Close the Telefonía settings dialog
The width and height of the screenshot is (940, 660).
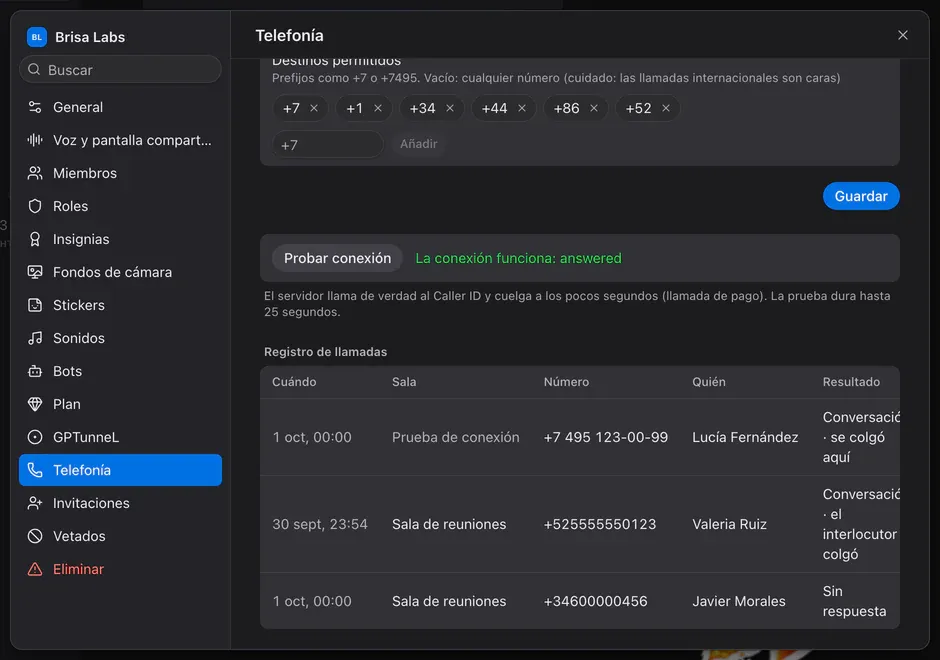[902, 35]
